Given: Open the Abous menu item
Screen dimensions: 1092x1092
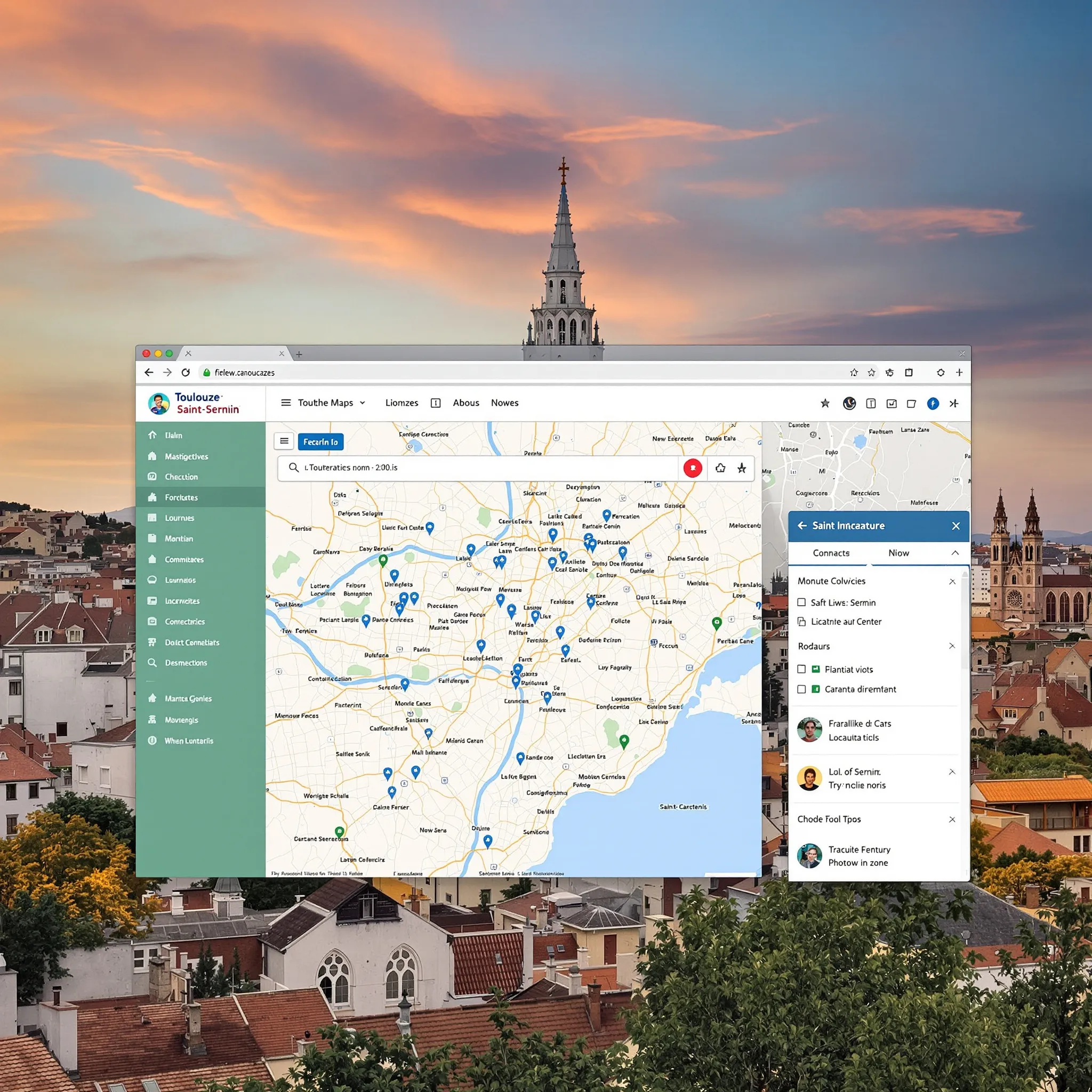Looking at the screenshot, I should coord(465,403).
